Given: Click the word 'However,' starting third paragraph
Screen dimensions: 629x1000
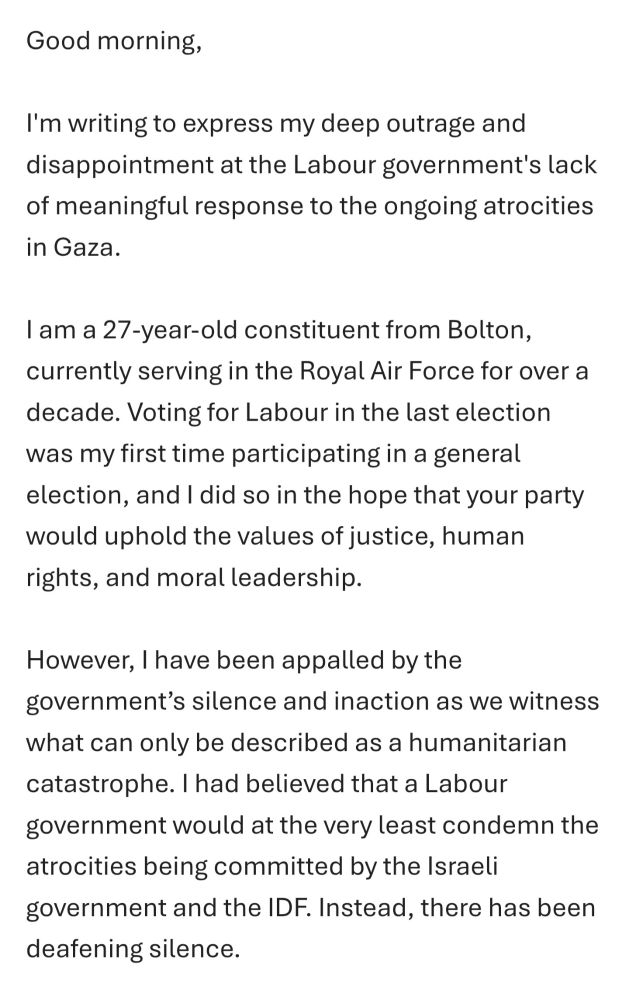Looking at the screenshot, I should click(80, 659).
